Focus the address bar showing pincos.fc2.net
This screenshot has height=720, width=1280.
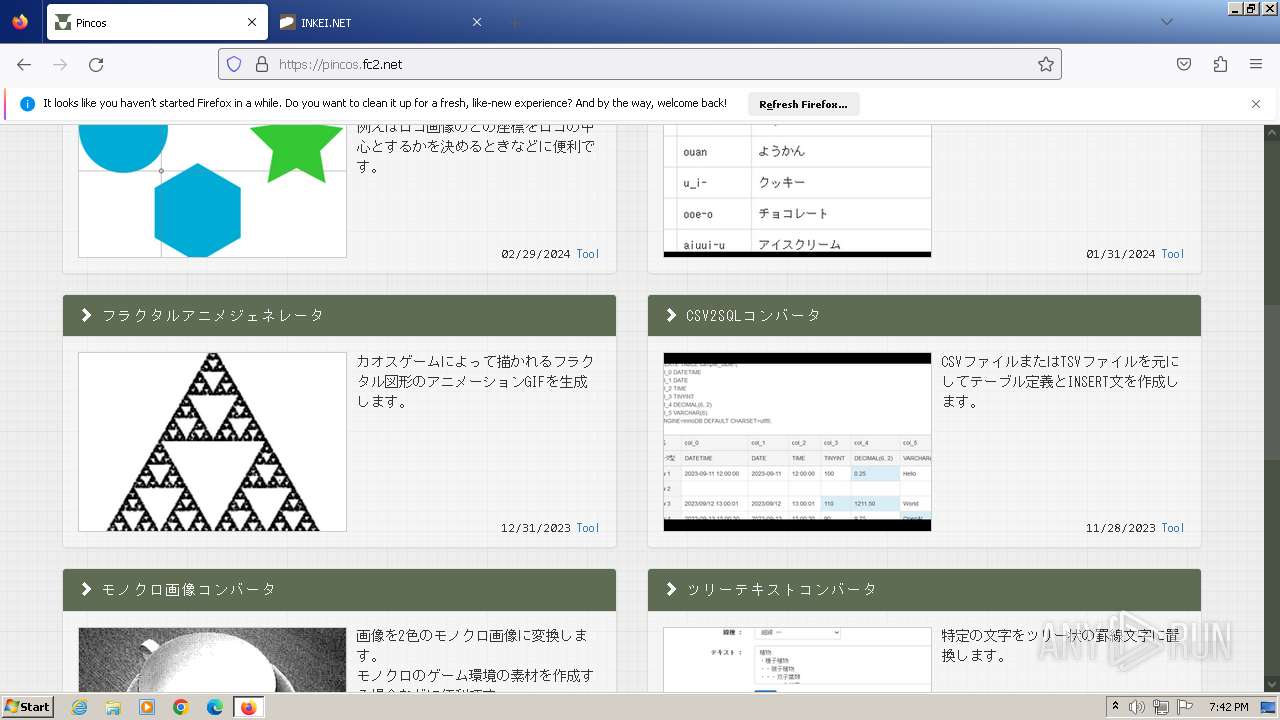click(640, 64)
